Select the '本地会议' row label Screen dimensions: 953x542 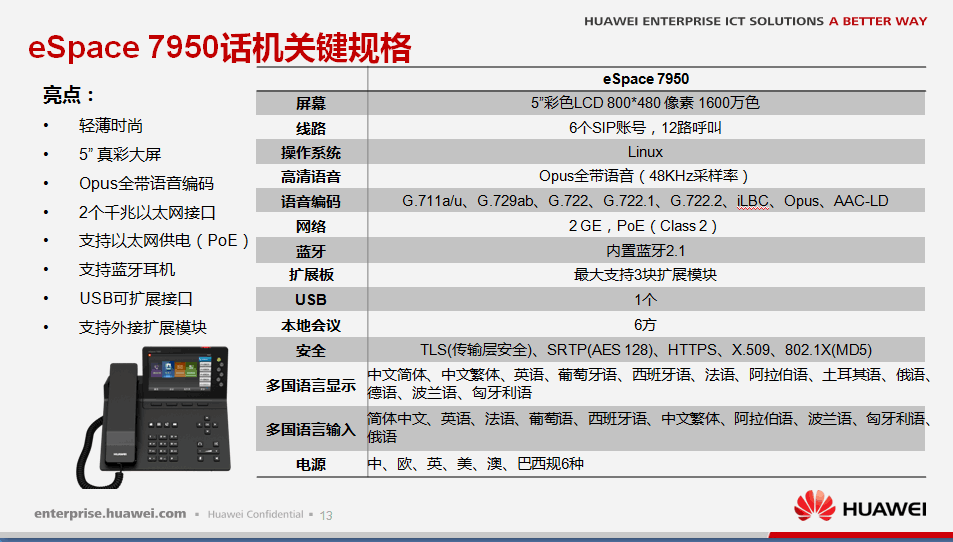tap(311, 326)
